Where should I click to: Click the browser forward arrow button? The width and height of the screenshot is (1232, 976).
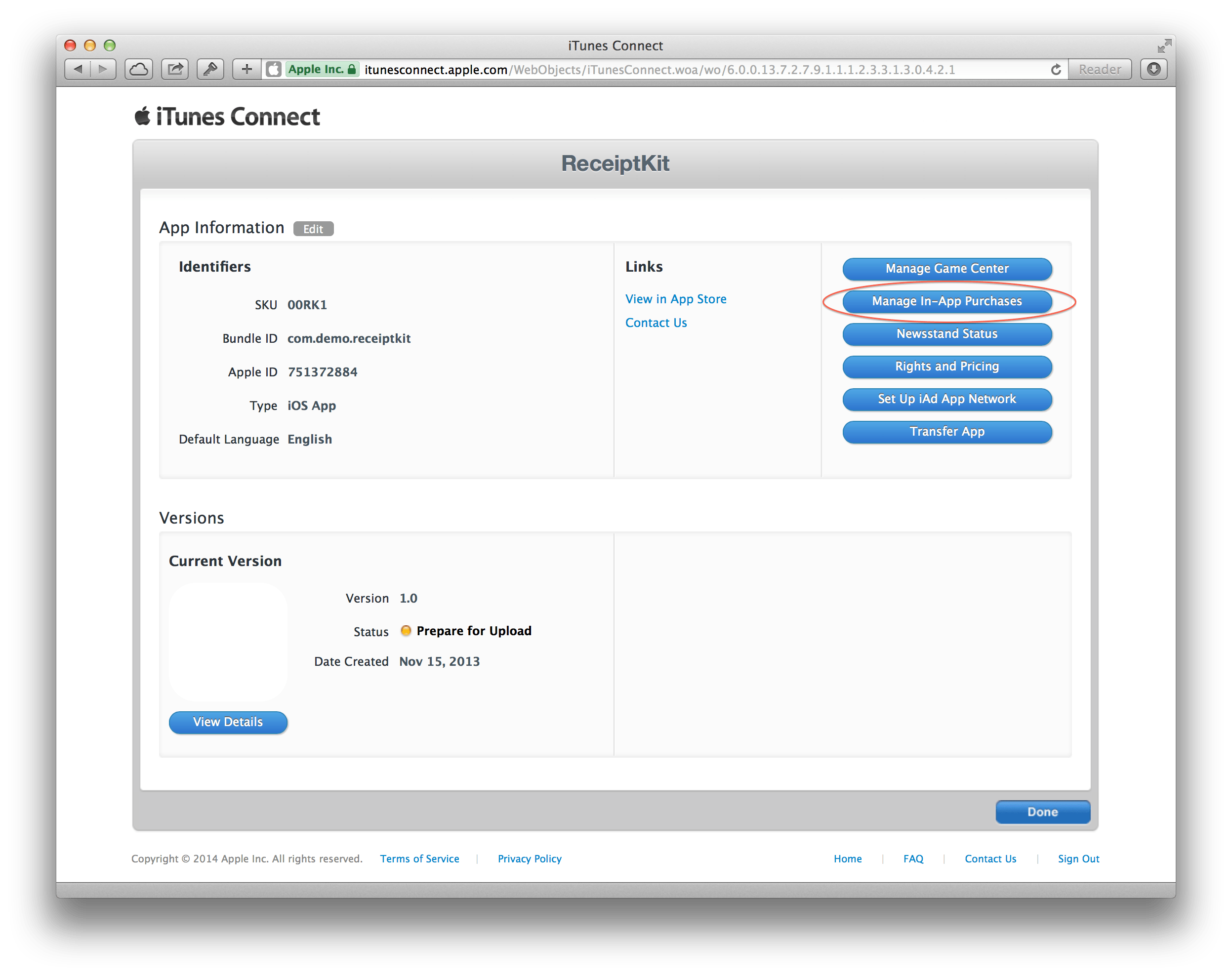point(103,69)
